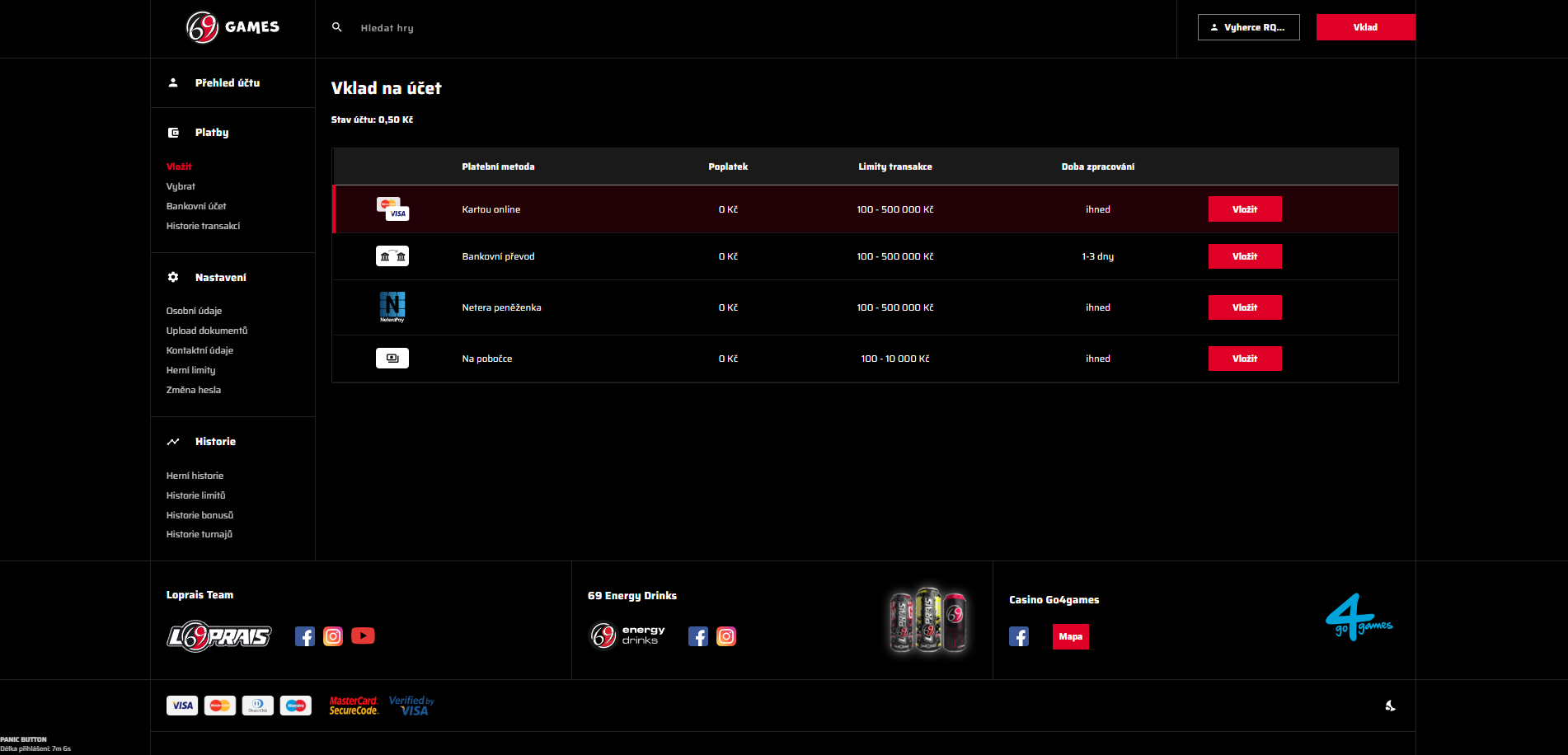The image size is (1568, 755).
Task: Open Upload dokumentů link
Action: (207, 331)
